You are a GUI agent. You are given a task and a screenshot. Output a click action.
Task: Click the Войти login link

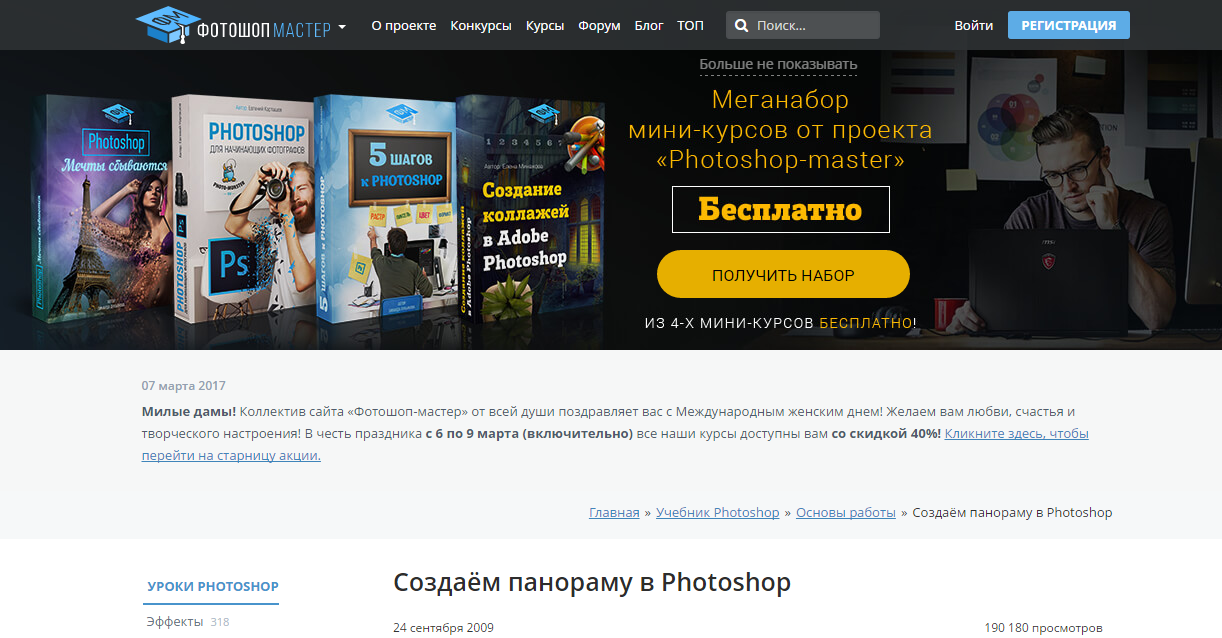(x=974, y=25)
